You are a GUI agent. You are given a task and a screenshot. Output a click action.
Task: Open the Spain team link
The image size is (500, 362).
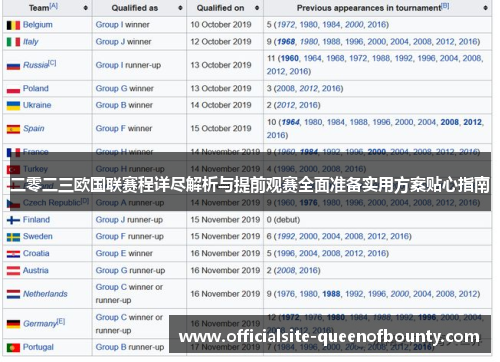point(34,128)
